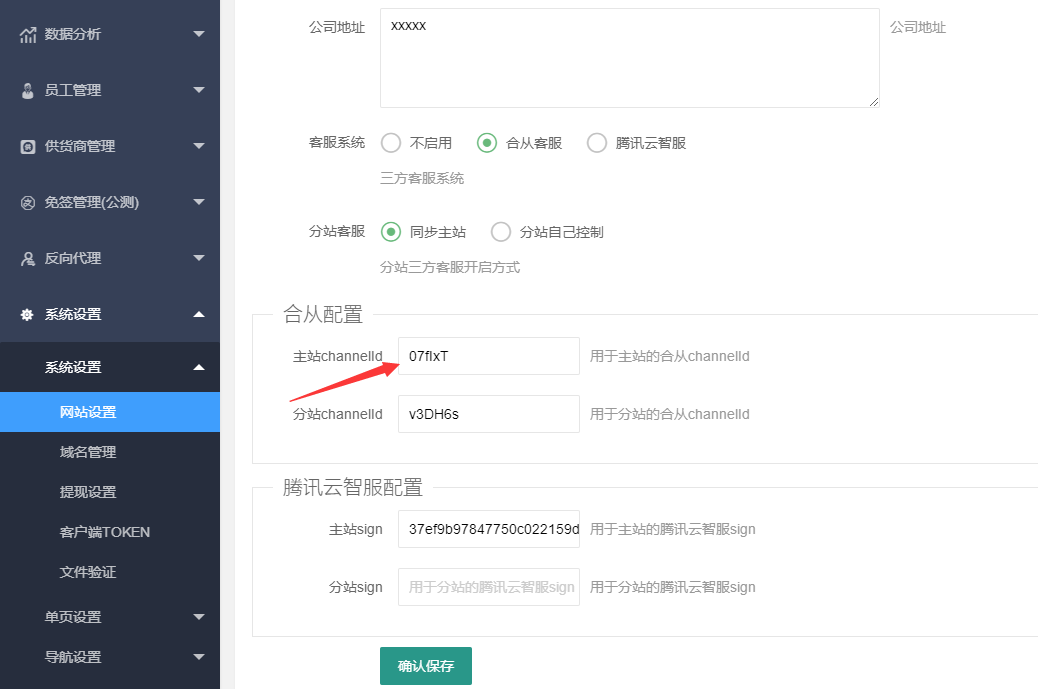Click the 用于主站的合从channelId hint
The image size is (1038, 689).
tap(669, 356)
